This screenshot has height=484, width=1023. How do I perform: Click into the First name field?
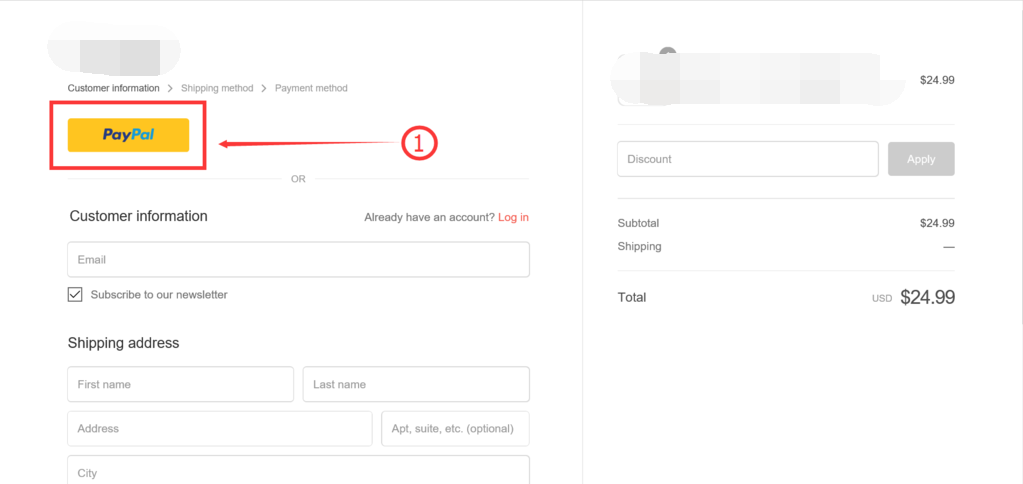point(180,384)
